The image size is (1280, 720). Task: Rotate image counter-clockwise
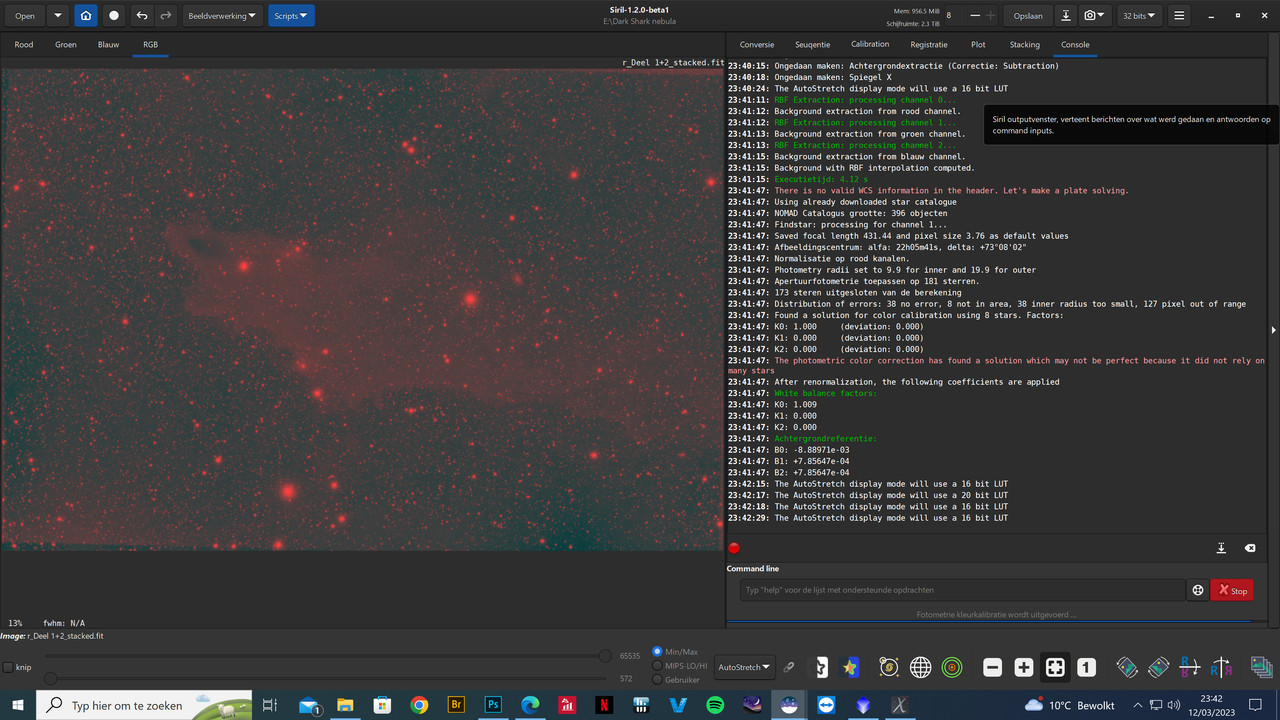(1127, 667)
